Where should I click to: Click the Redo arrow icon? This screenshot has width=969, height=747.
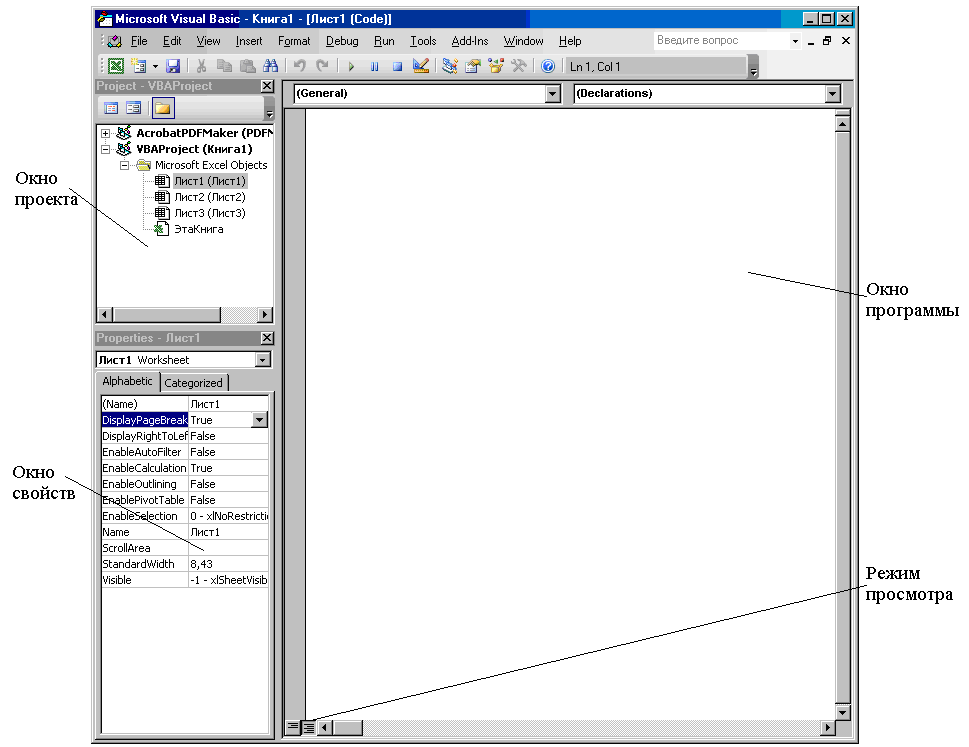[x=322, y=66]
